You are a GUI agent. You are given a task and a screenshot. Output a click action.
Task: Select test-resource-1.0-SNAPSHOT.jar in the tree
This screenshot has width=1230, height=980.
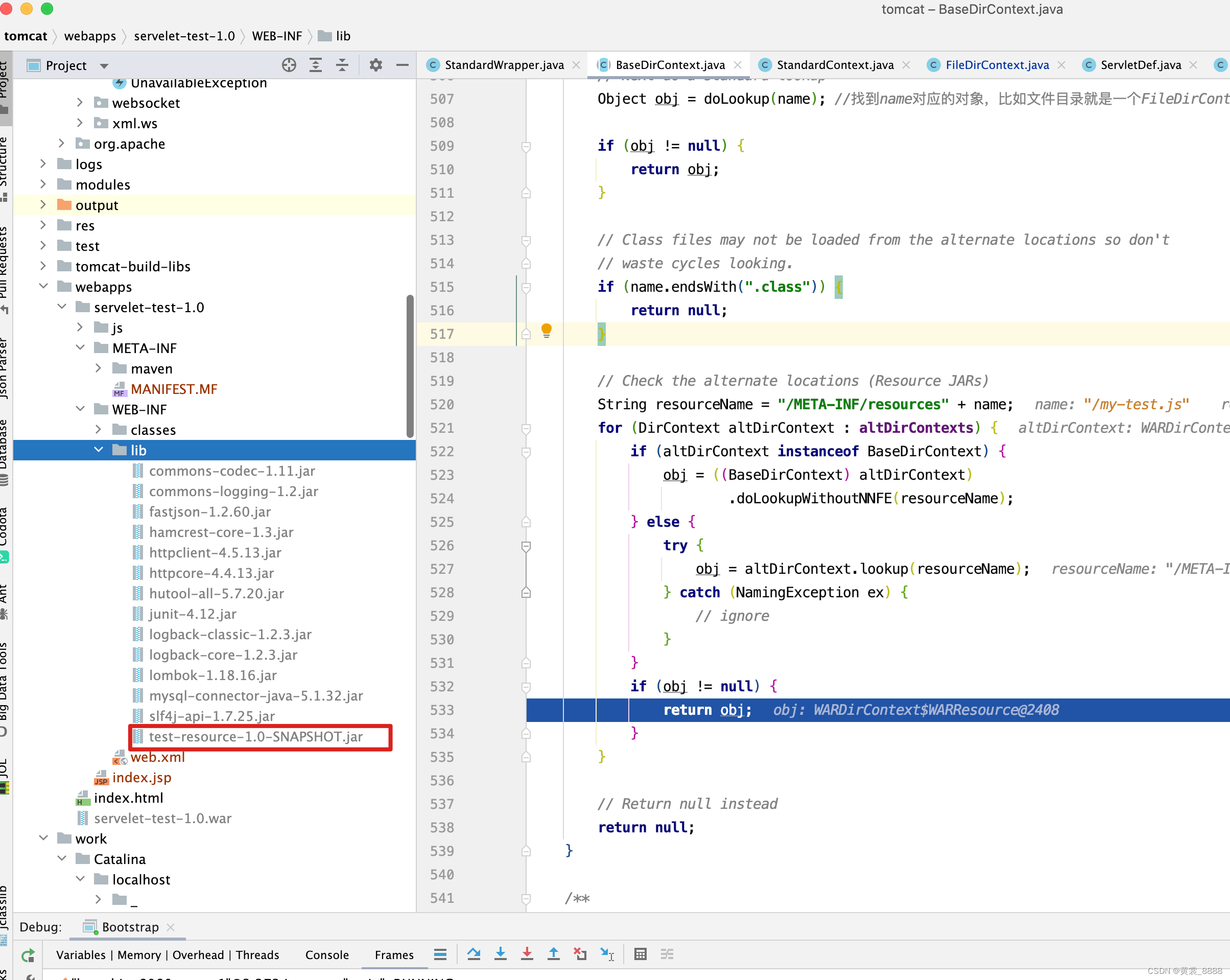(x=255, y=737)
